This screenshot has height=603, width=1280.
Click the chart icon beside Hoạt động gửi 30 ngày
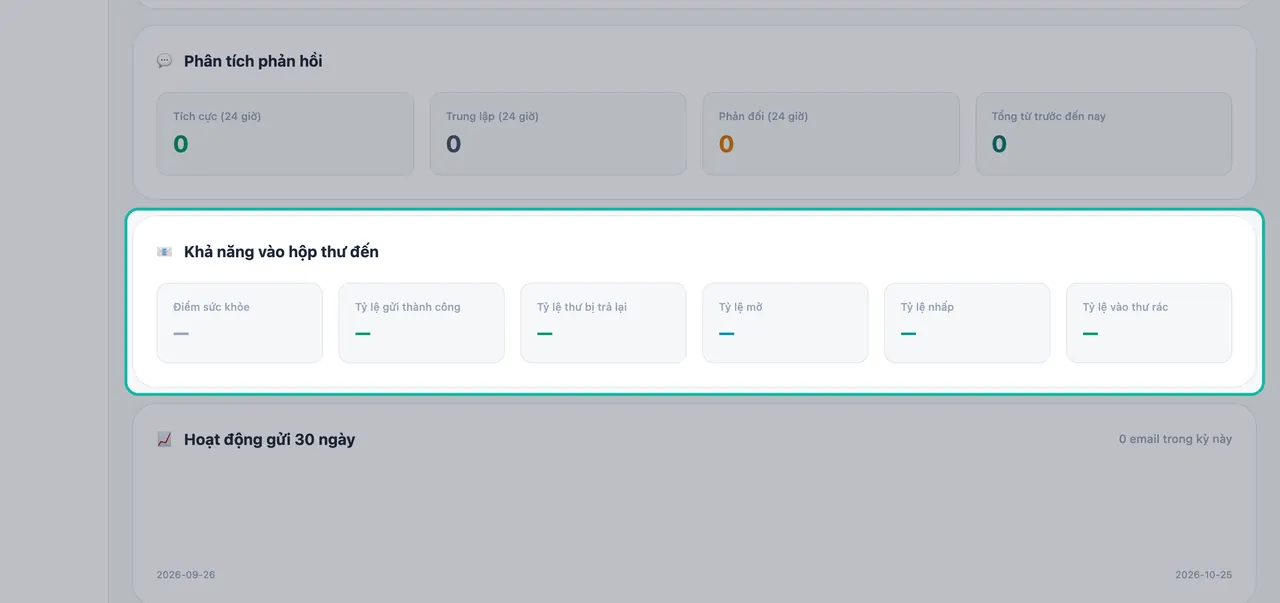164,440
